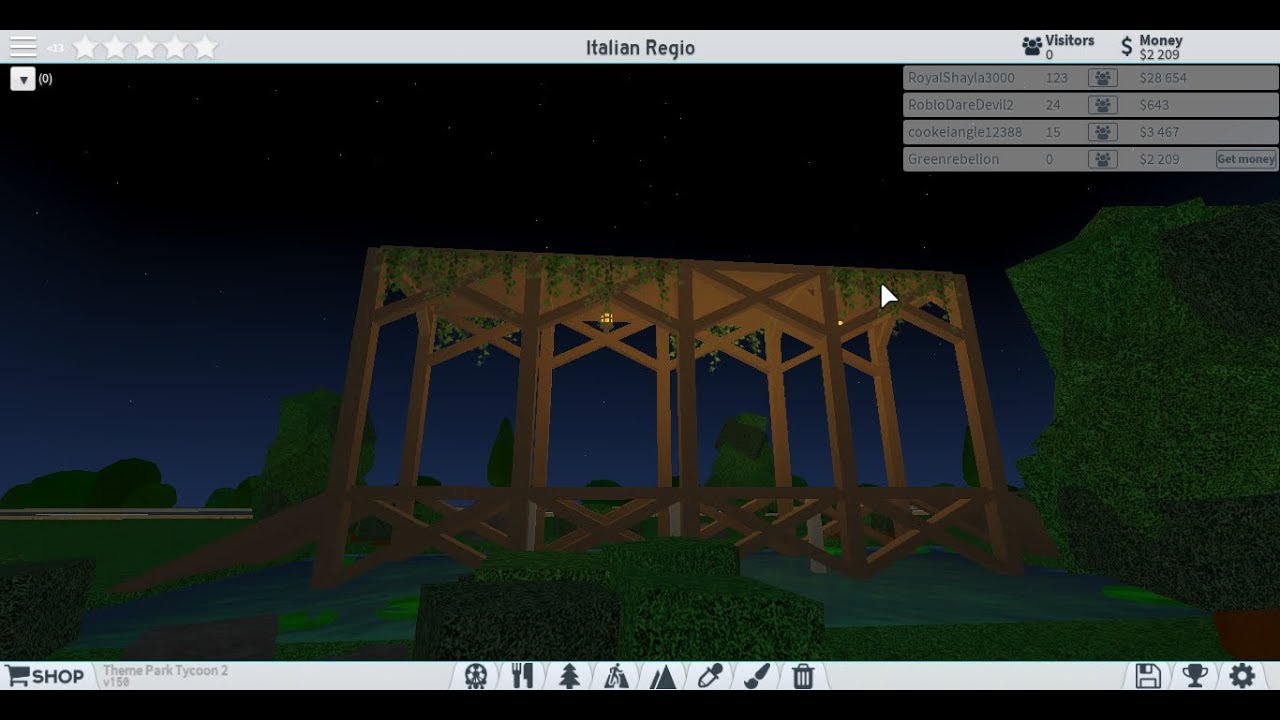This screenshot has height=720, width=1280.
Task: Open the SHOP cart button
Action: coord(45,676)
